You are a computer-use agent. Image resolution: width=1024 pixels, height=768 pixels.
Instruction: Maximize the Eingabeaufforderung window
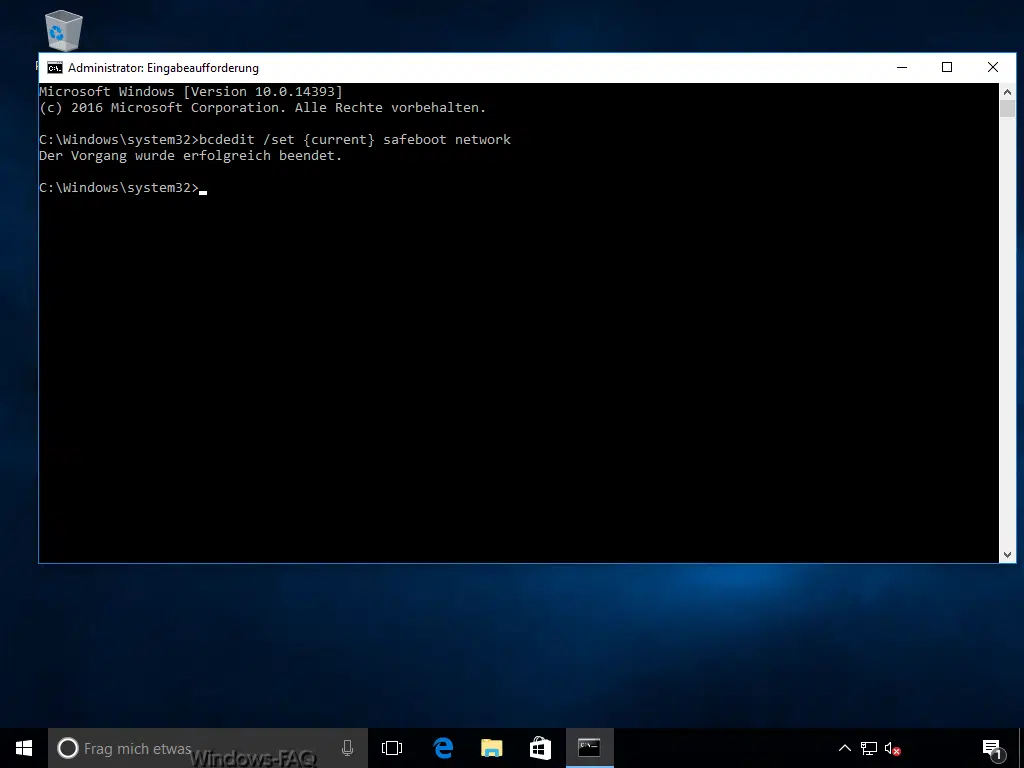point(947,68)
